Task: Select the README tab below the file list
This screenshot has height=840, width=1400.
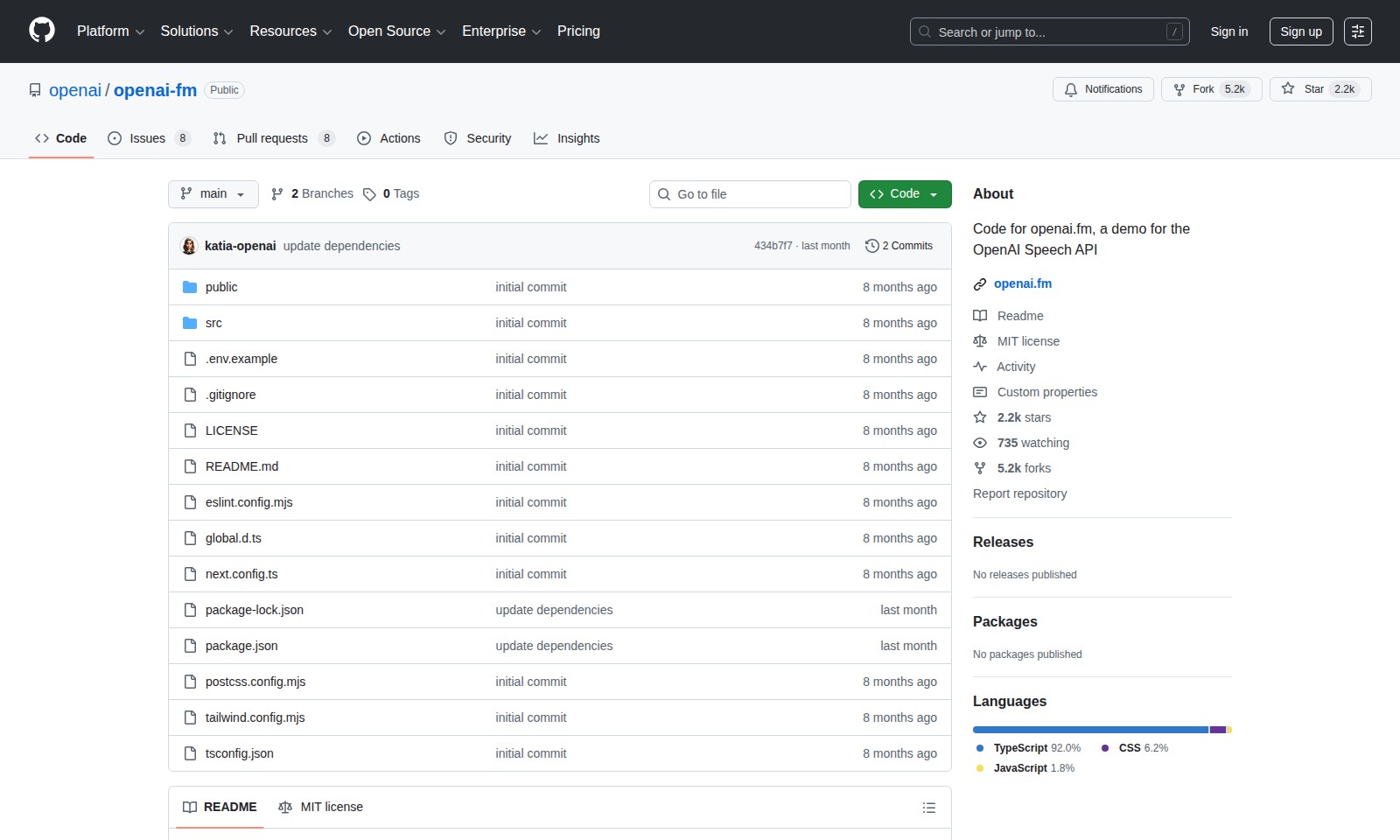Action: pos(220,807)
